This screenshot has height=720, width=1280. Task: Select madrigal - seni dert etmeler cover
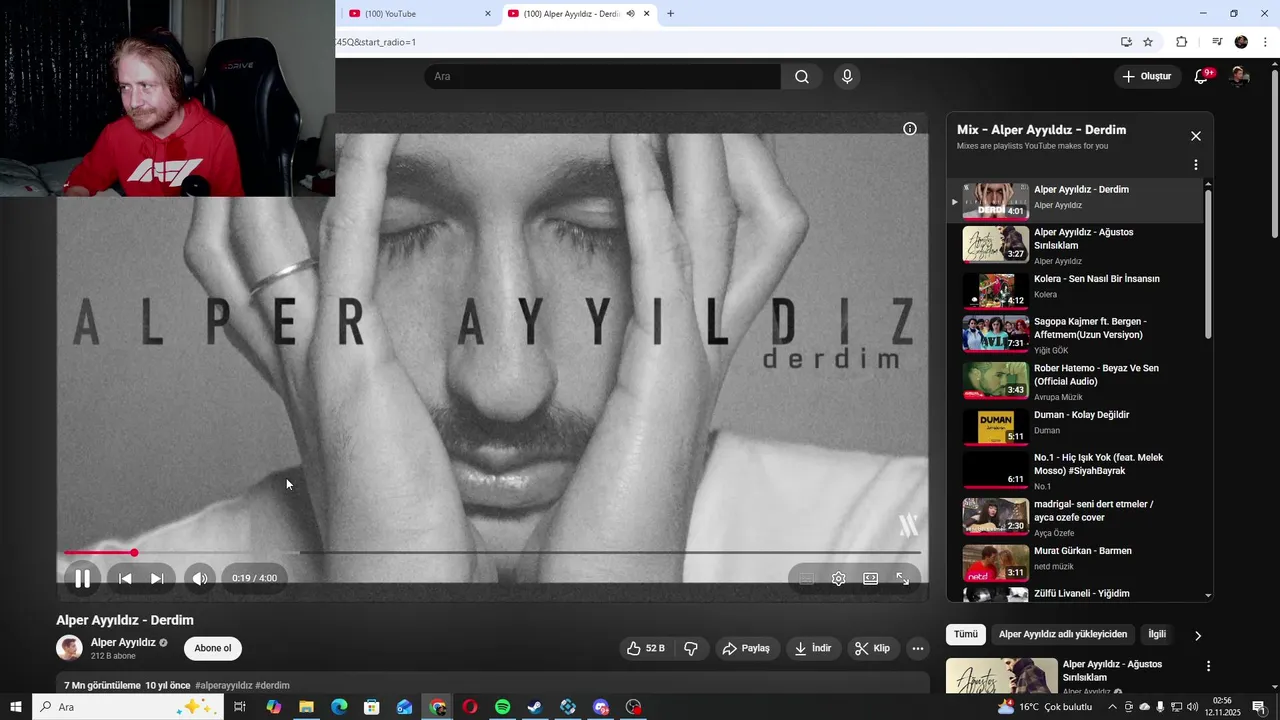(x=1076, y=517)
